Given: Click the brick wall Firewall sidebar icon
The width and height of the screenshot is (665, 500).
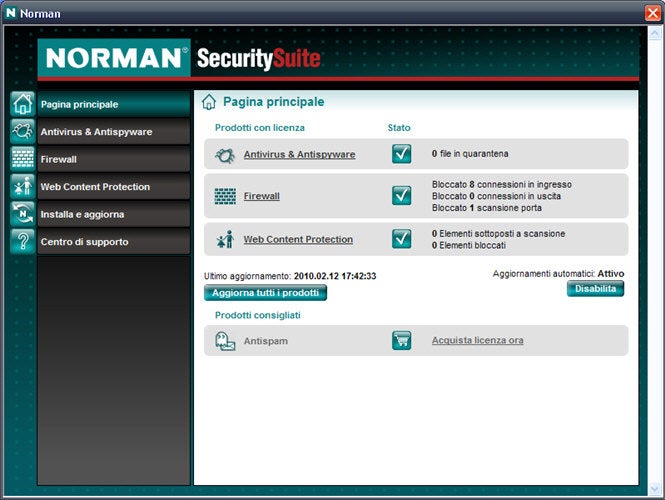Looking at the screenshot, I should click(22, 159).
